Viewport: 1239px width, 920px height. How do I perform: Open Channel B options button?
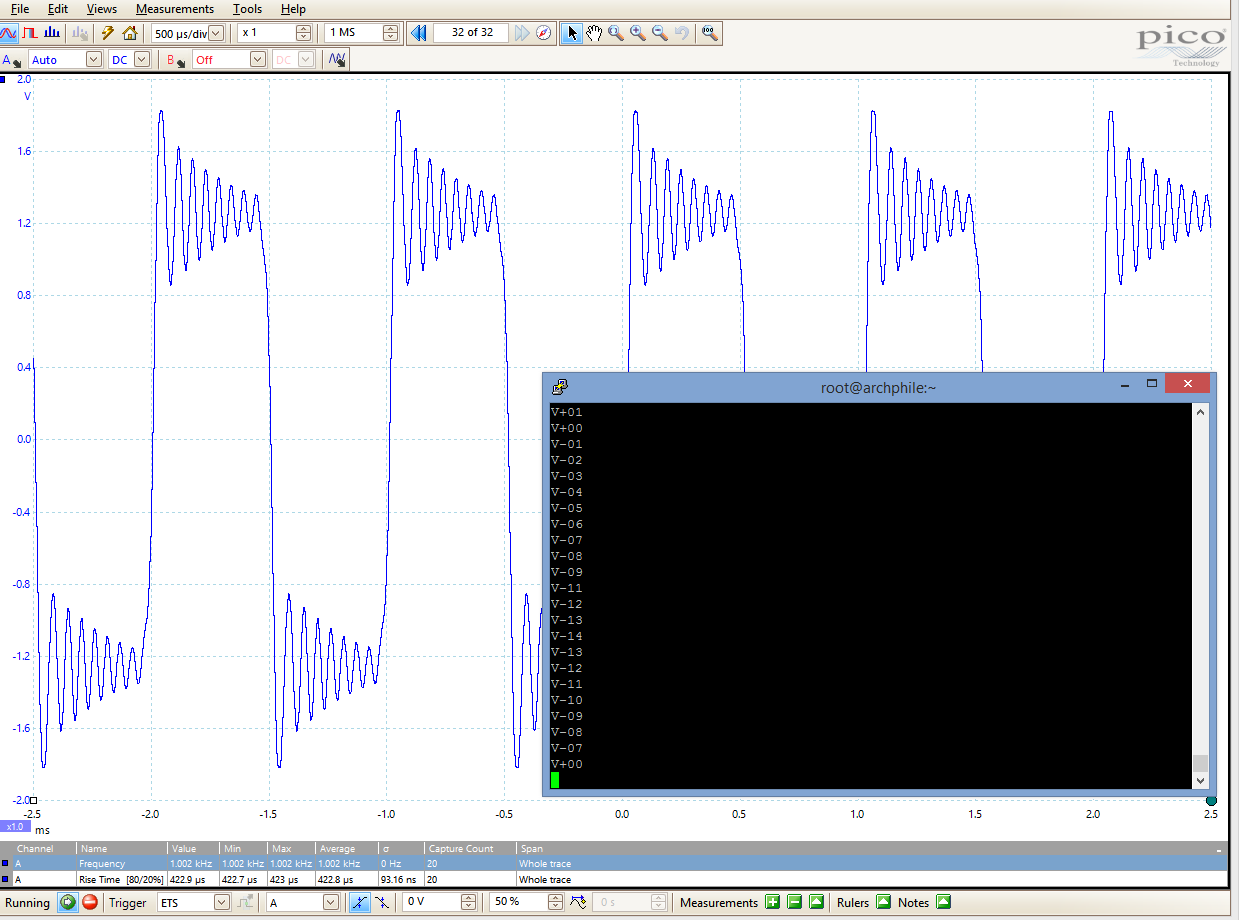[x=176, y=60]
